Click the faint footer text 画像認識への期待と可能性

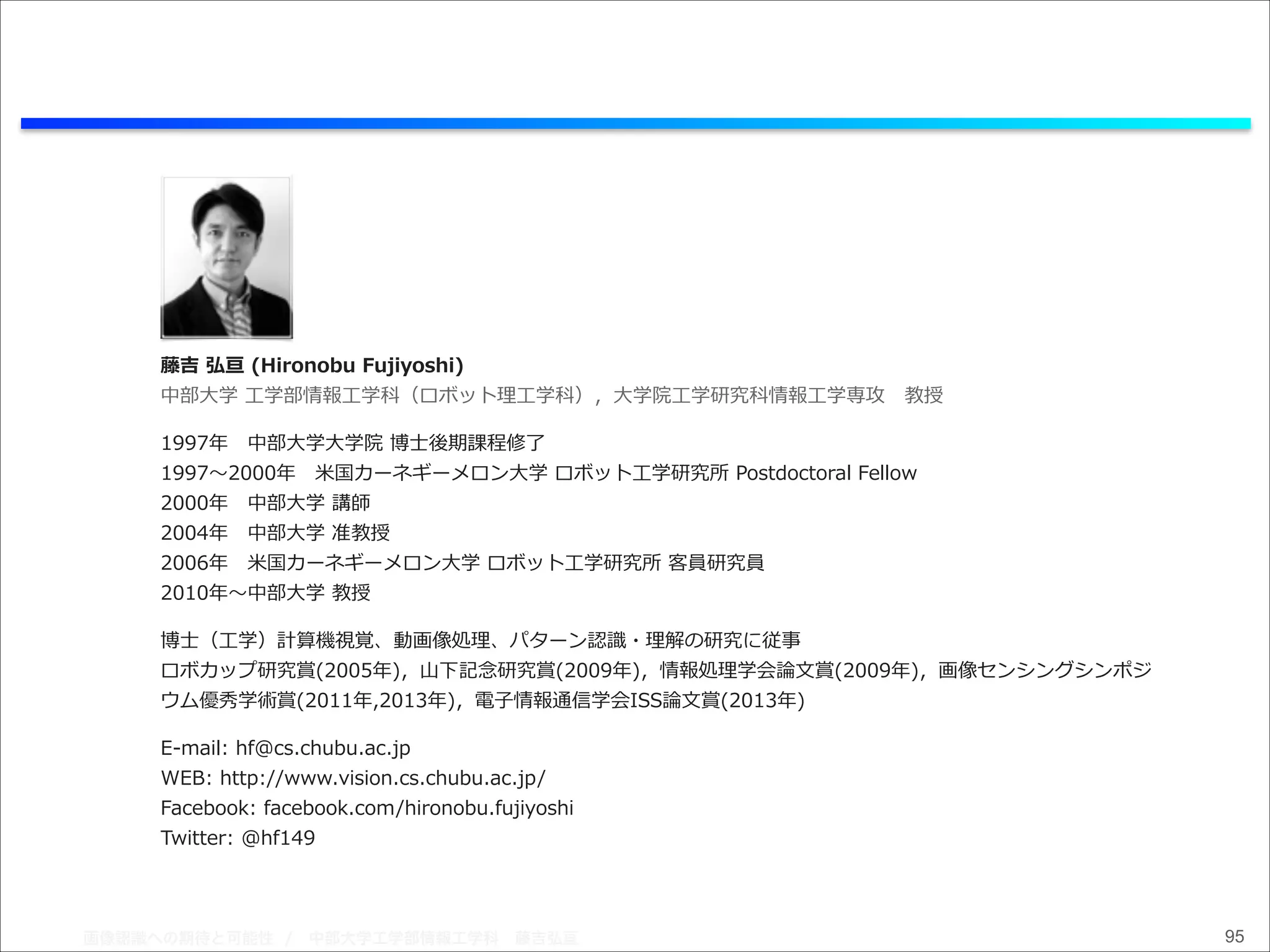178,938
